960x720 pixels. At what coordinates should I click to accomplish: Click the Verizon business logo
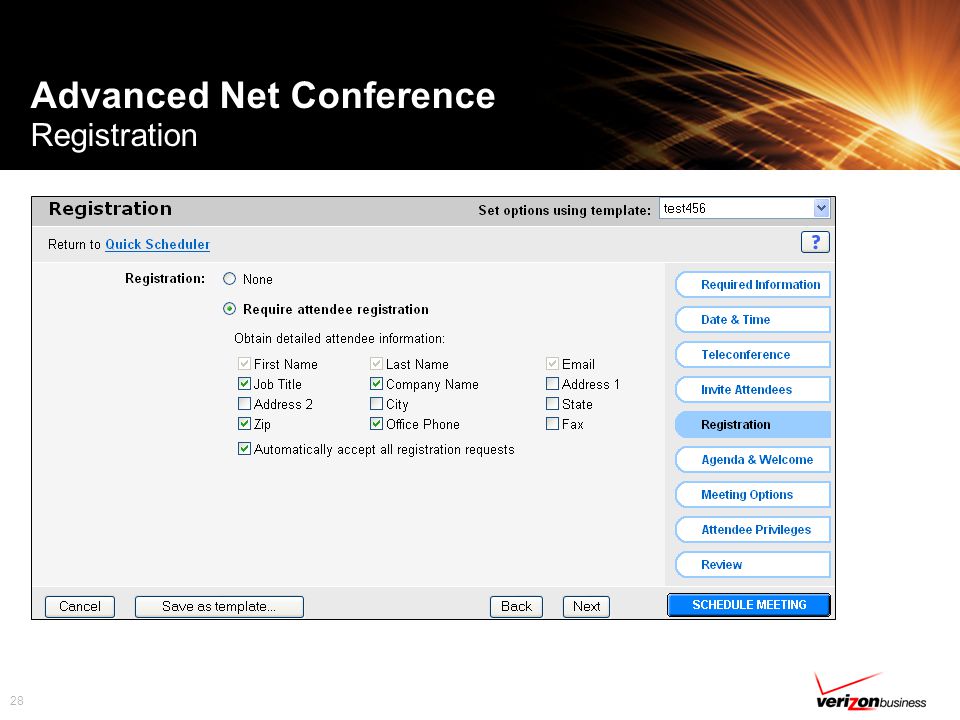[871, 692]
